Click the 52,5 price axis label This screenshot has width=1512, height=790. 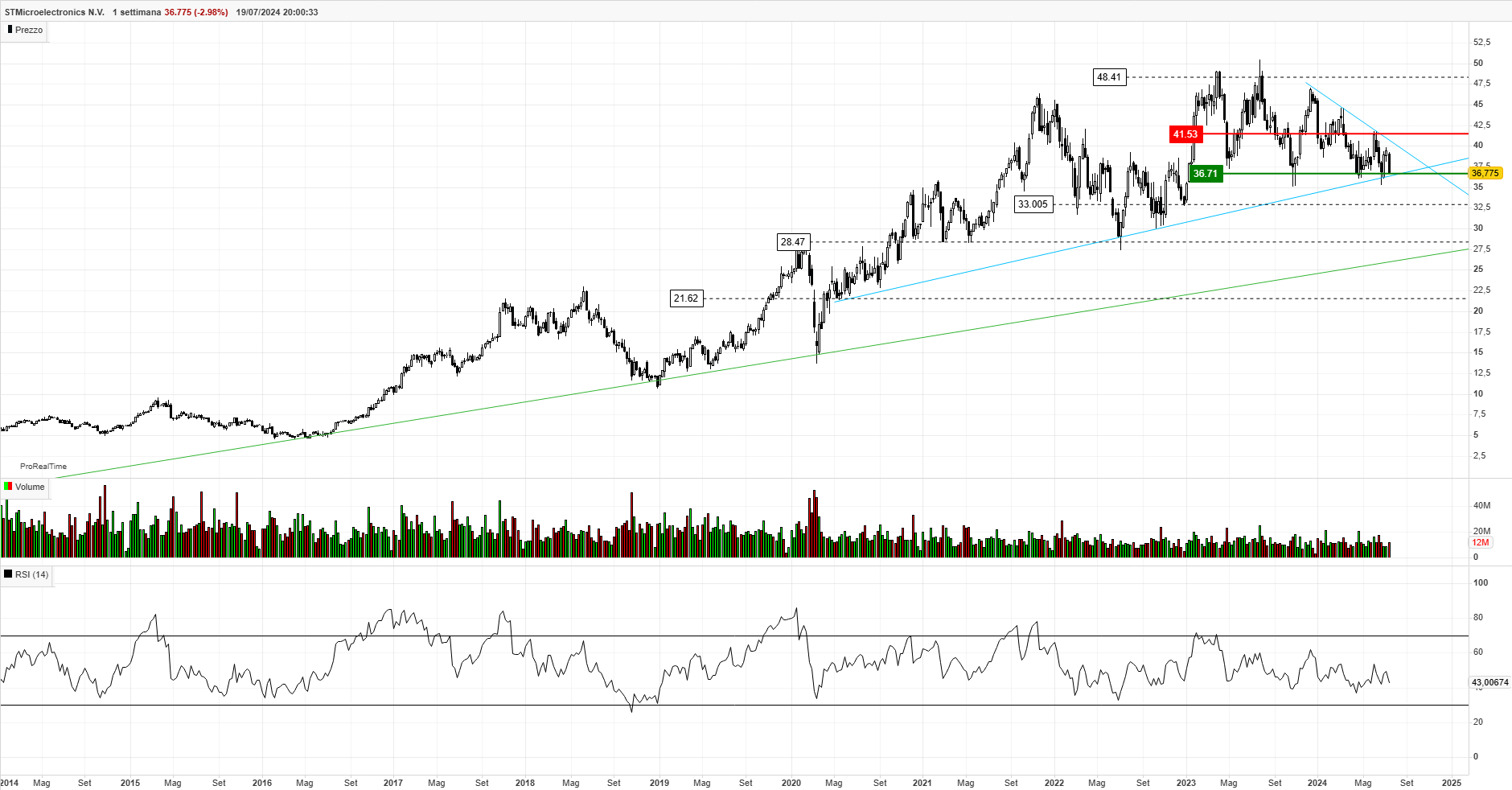coord(1481,42)
